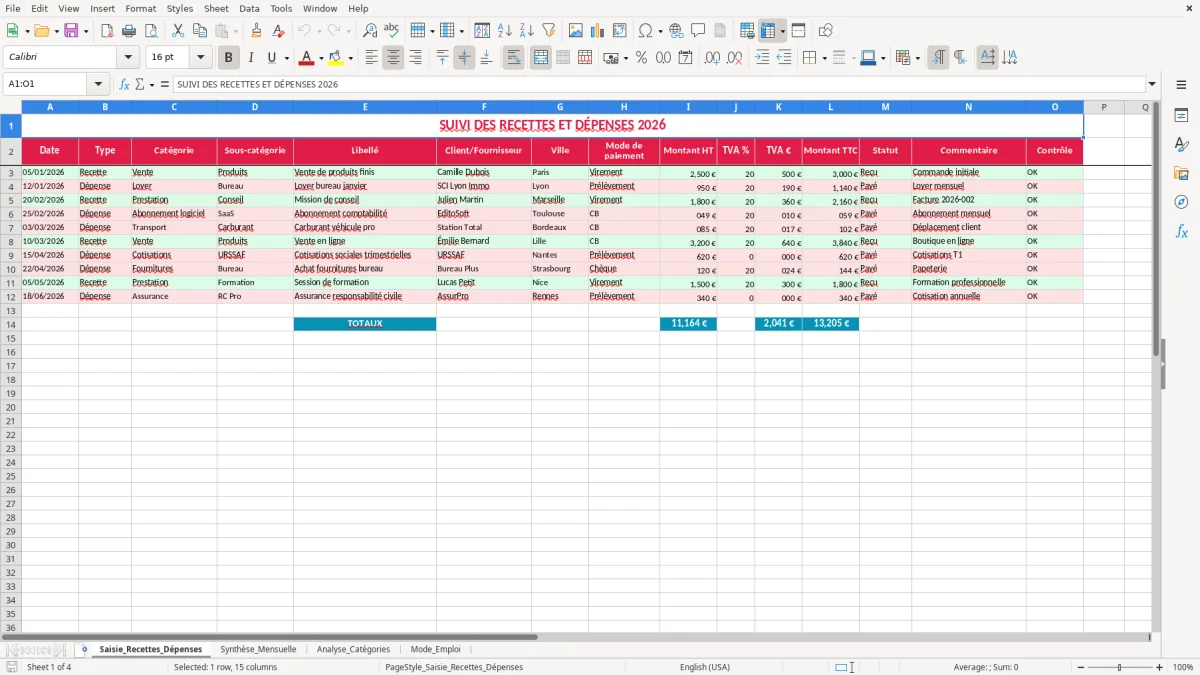The width and height of the screenshot is (1200, 675).
Task: Select row header 14
Action: 11,324
